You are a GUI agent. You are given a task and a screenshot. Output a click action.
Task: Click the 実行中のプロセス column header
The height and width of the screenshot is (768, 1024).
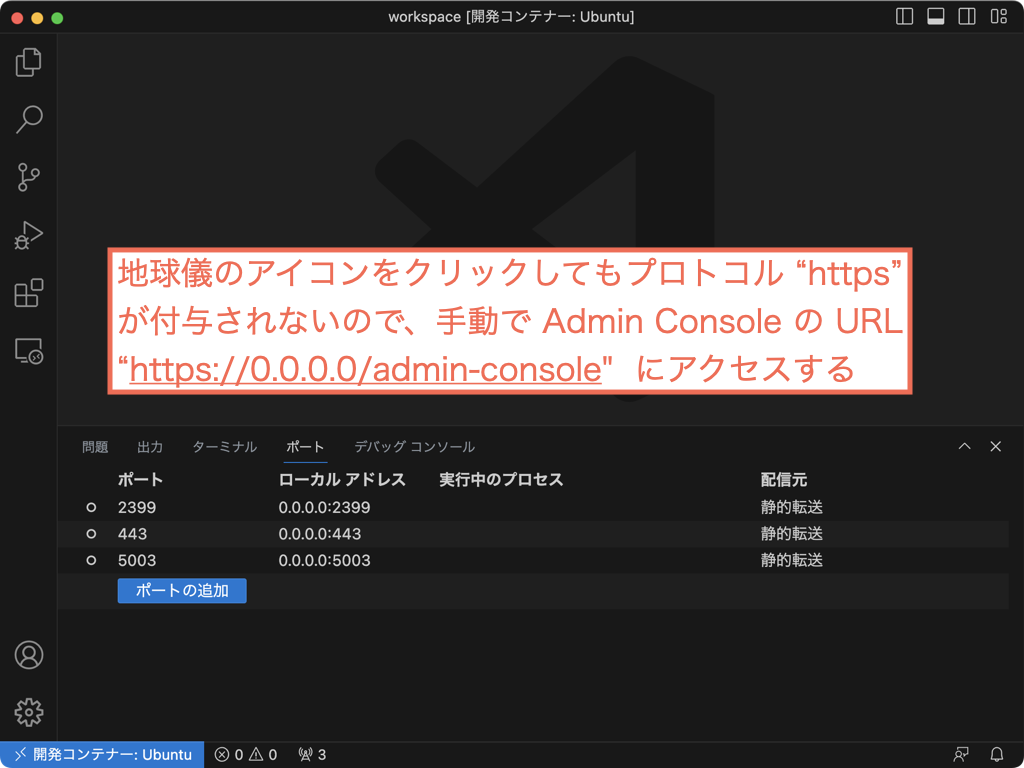pyautogui.click(x=502, y=480)
